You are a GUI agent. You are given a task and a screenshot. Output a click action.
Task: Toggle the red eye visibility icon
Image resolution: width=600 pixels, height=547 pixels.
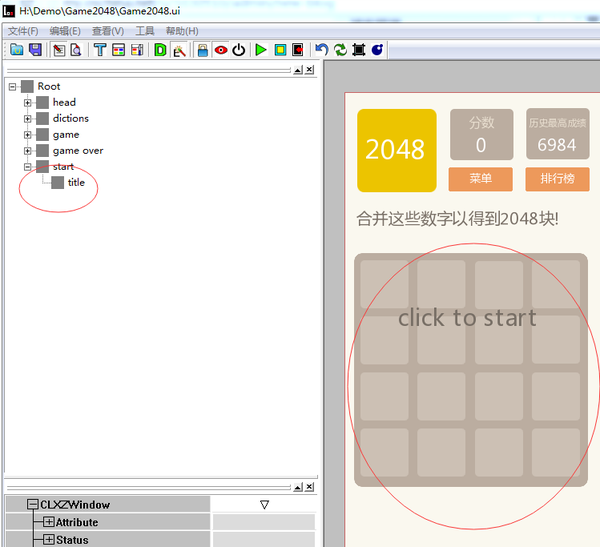pos(221,50)
